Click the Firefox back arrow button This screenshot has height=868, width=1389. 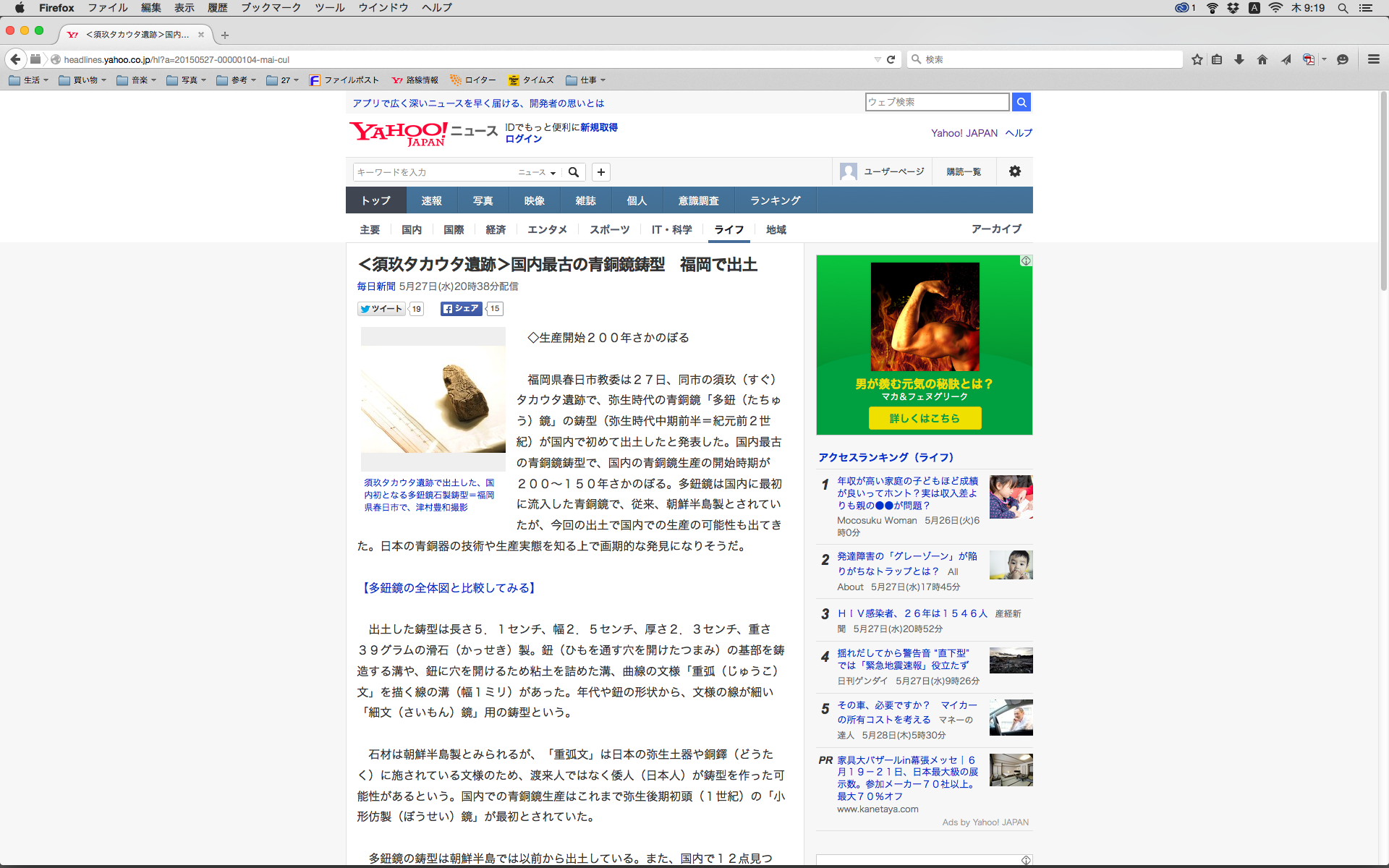[x=16, y=59]
